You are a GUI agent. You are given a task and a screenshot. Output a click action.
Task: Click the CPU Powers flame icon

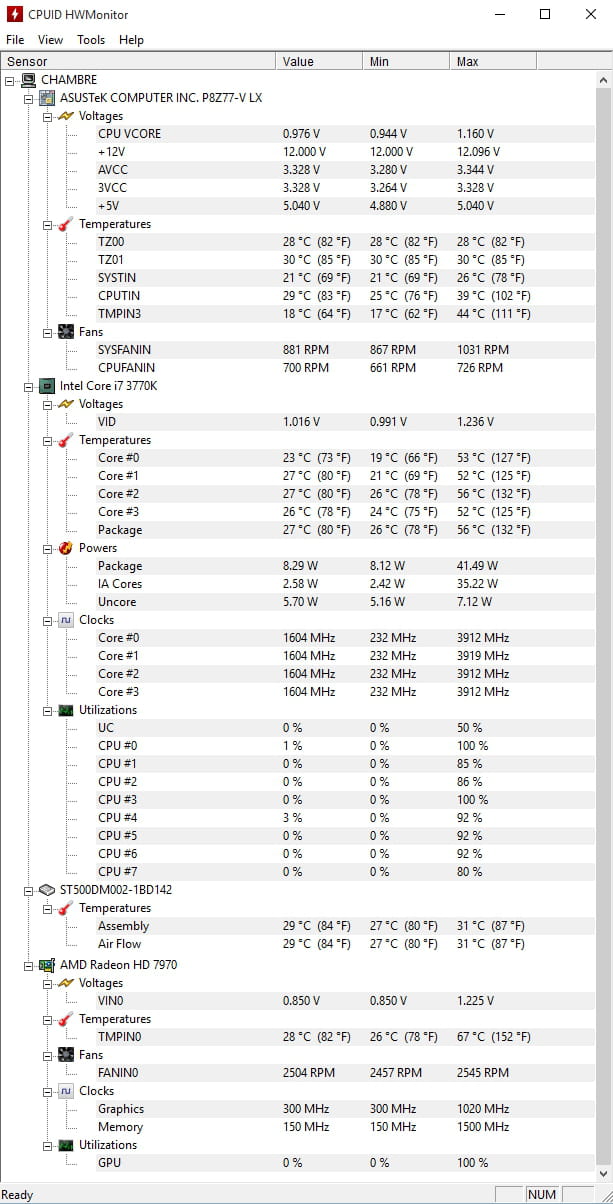[x=66, y=548]
